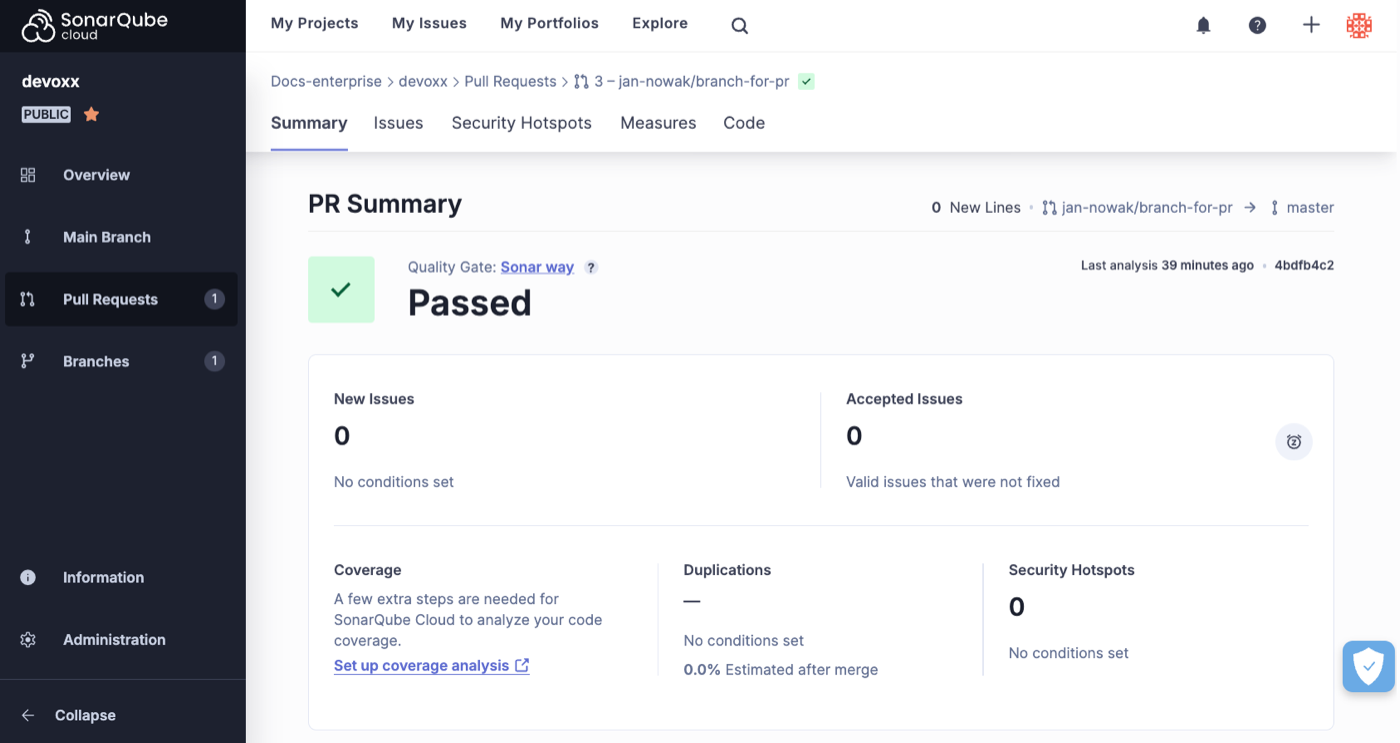The width and height of the screenshot is (1400, 743).
Task: Click the Administration gear icon
Action: (28, 639)
